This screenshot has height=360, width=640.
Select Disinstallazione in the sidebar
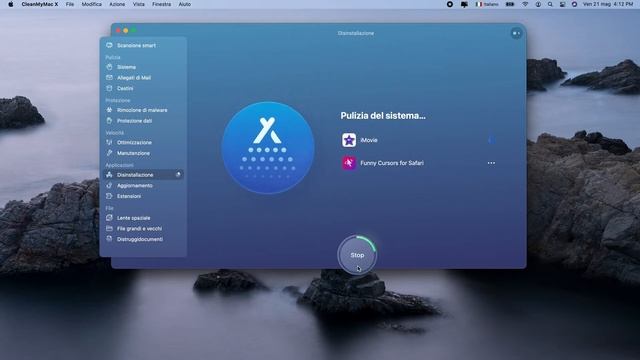[143, 175]
